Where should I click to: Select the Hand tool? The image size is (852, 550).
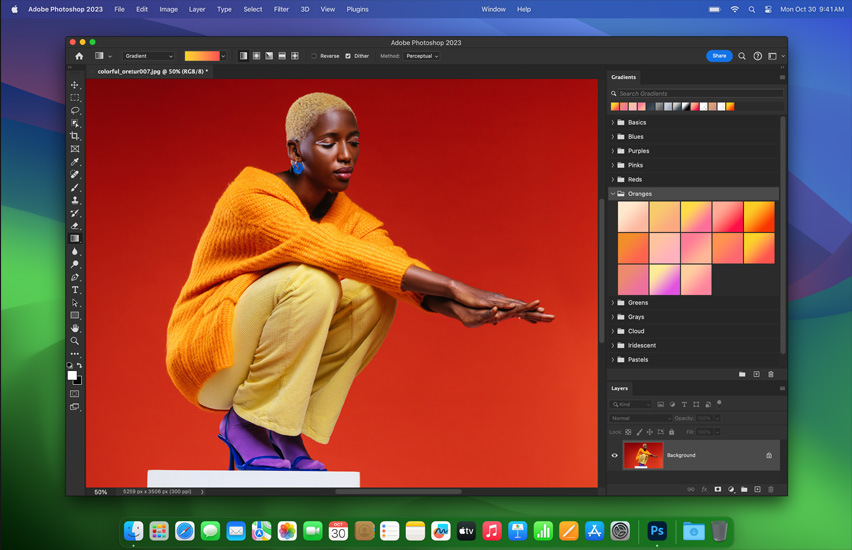coord(75,328)
